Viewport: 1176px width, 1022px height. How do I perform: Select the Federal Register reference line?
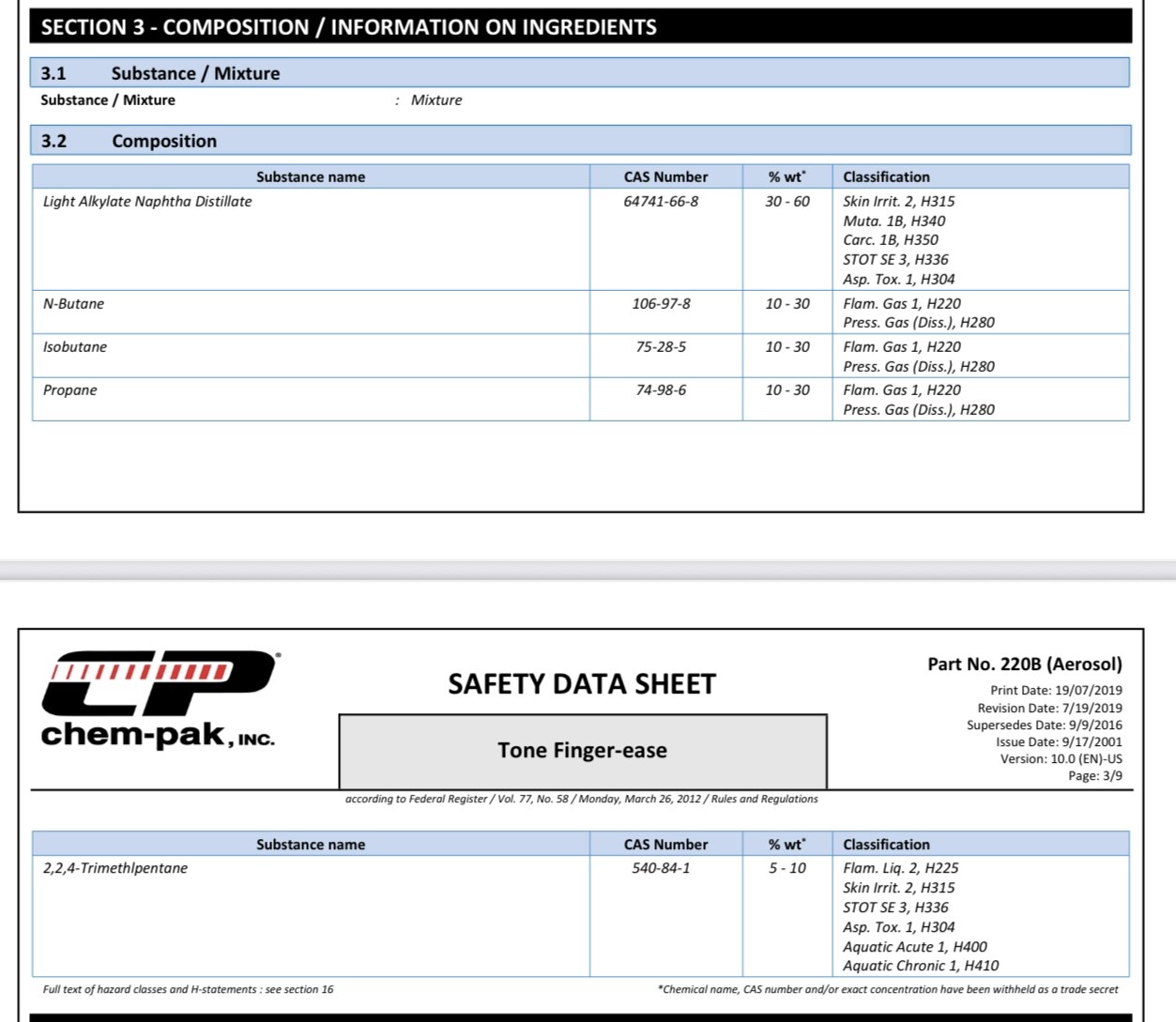581,800
